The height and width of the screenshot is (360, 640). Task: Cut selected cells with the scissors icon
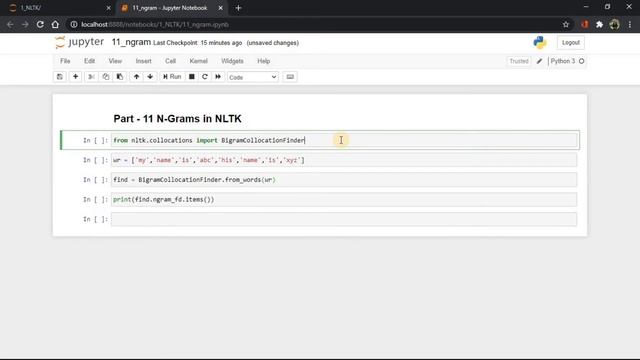pos(91,77)
